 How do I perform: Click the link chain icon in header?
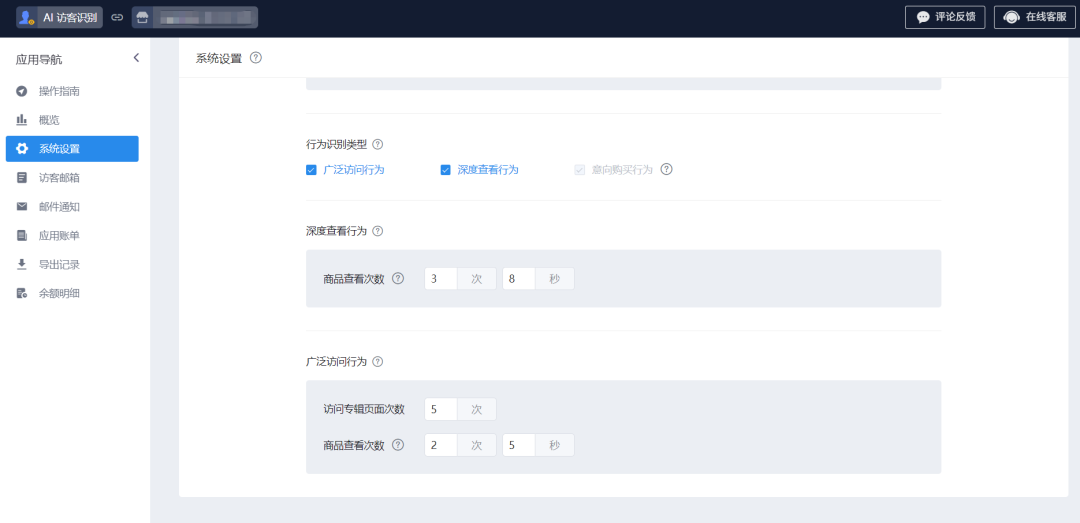pos(117,18)
